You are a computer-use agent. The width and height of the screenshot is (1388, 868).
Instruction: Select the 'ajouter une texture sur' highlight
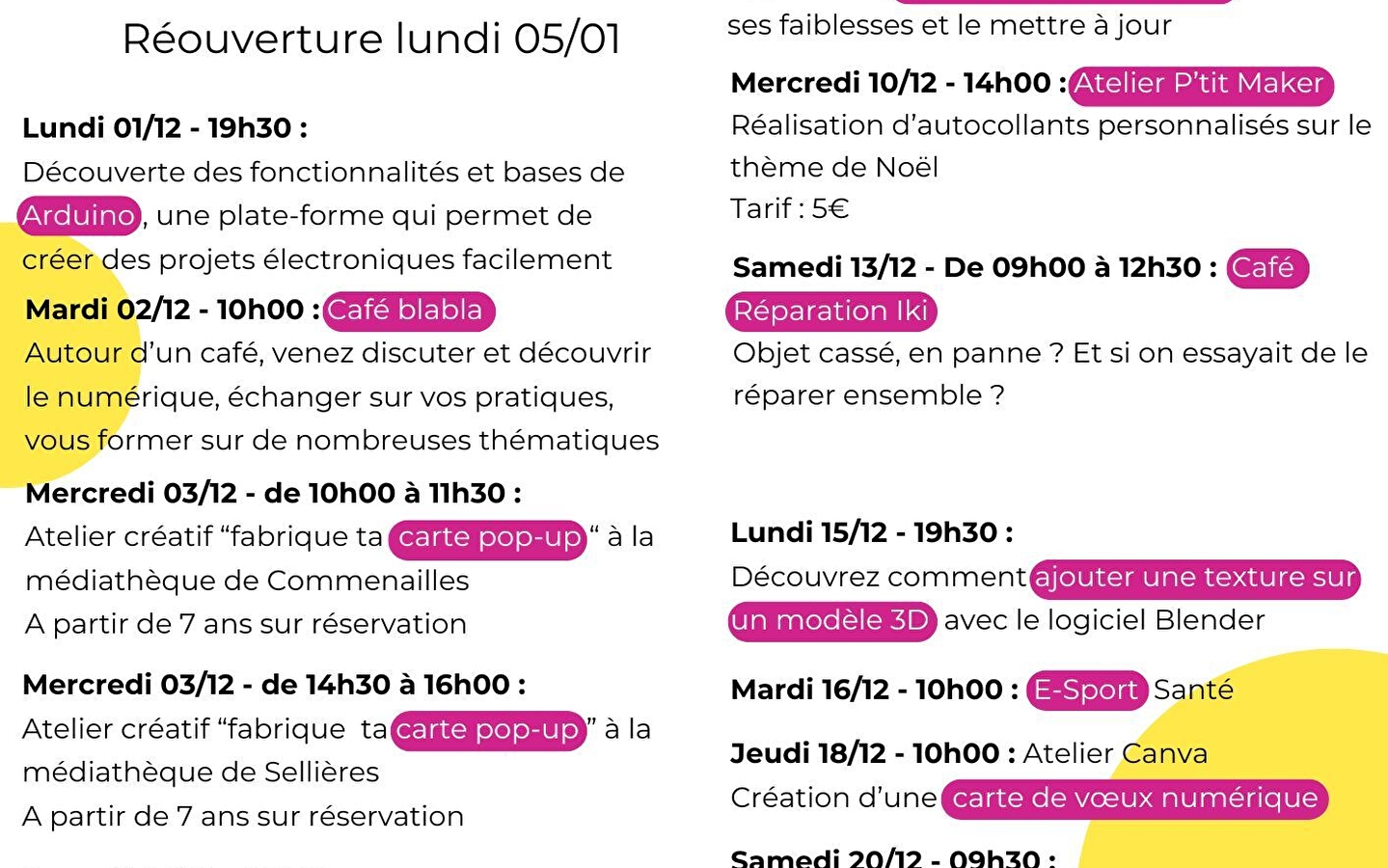point(1194,578)
